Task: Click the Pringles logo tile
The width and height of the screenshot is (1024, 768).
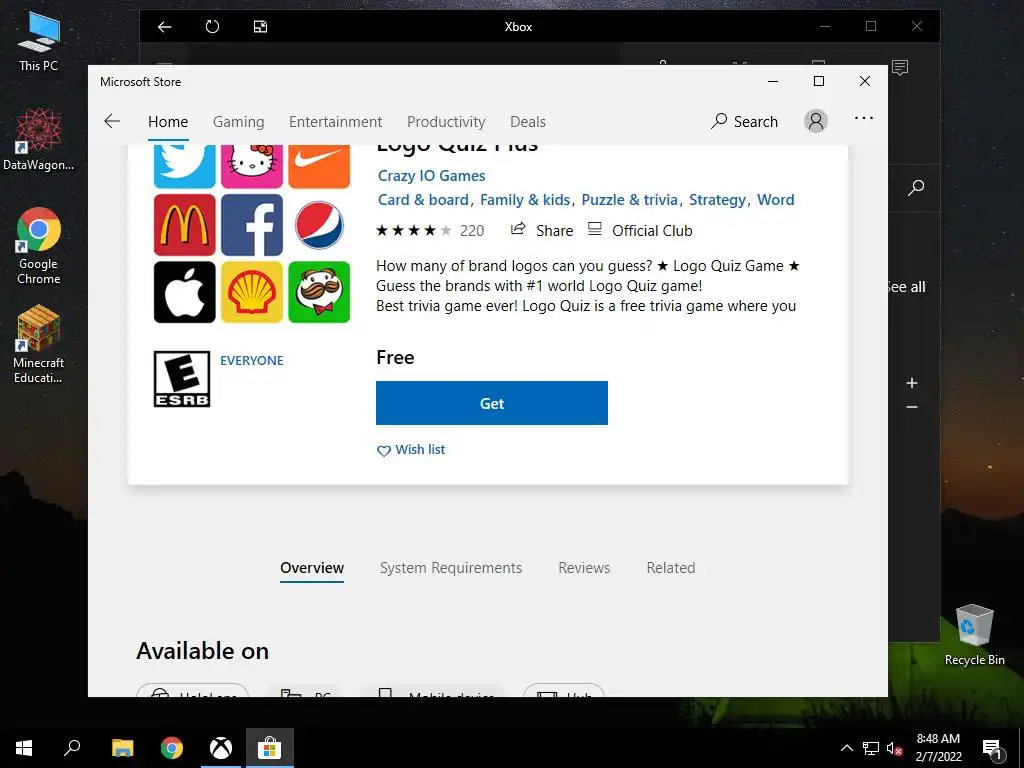Action: coord(319,292)
